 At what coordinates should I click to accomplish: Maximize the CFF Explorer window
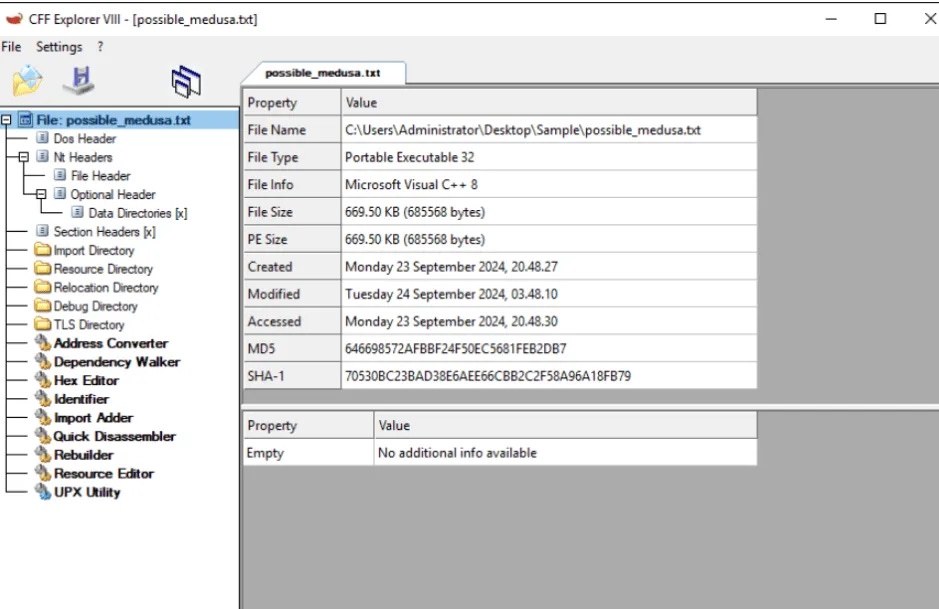(x=880, y=19)
